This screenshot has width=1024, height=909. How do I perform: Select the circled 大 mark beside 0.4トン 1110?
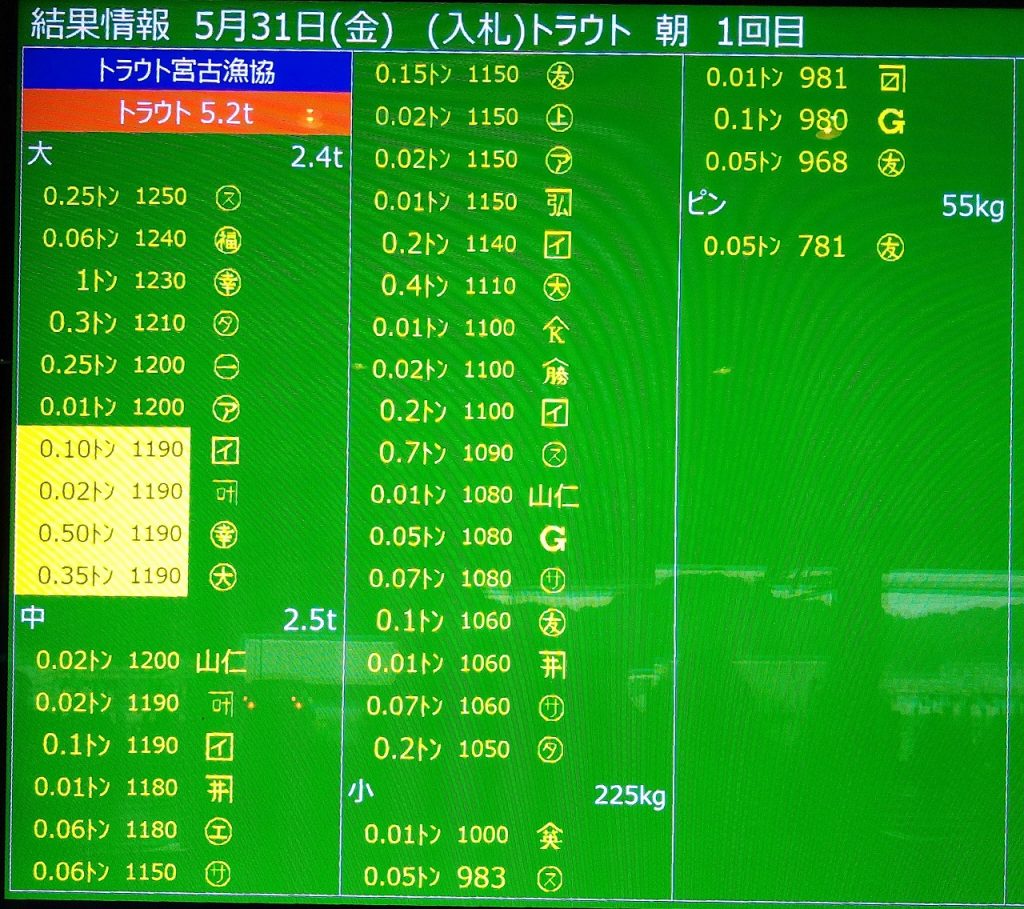556,287
